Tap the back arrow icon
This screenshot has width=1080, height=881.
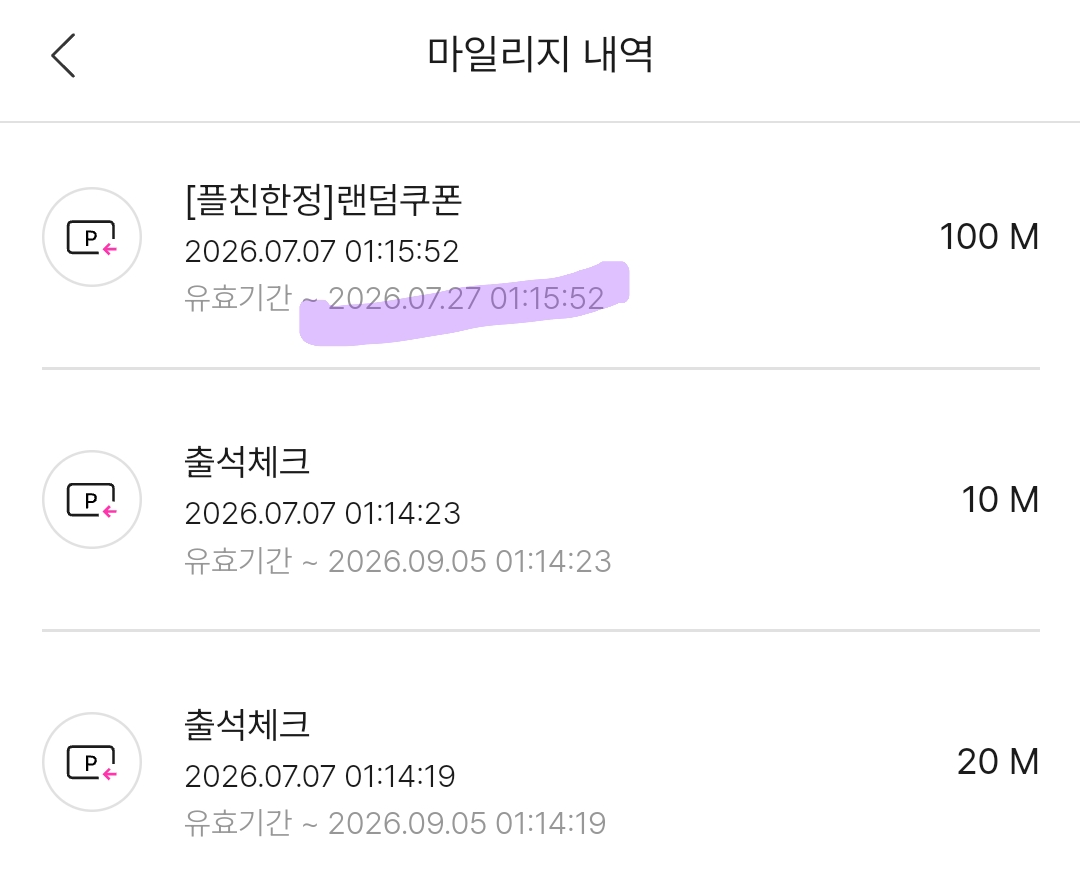[x=63, y=55]
